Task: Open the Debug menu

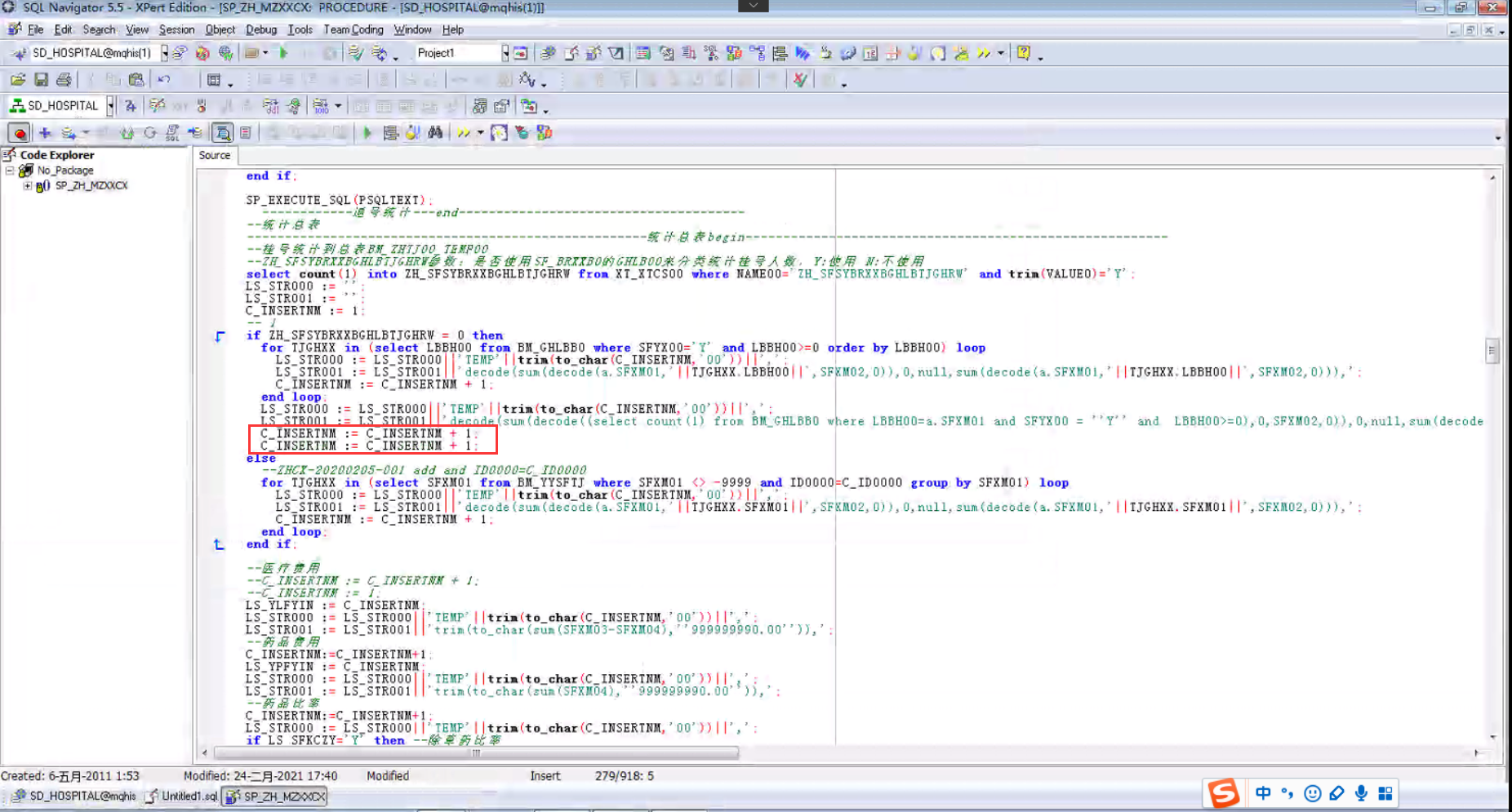Action: click(x=261, y=29)
